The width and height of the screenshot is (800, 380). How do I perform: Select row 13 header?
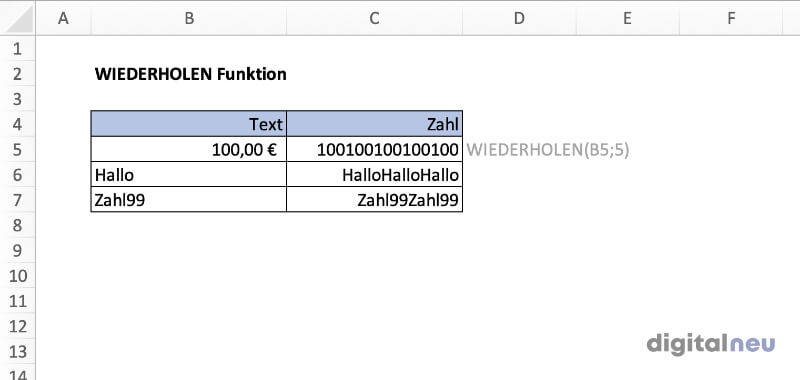(x=18, y=351)
